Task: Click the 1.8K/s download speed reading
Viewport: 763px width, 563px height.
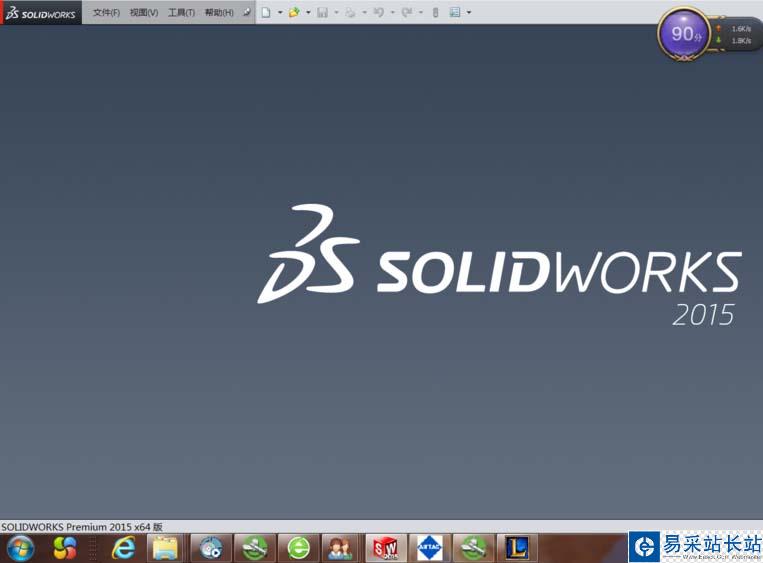Action: tap(741, 40)
